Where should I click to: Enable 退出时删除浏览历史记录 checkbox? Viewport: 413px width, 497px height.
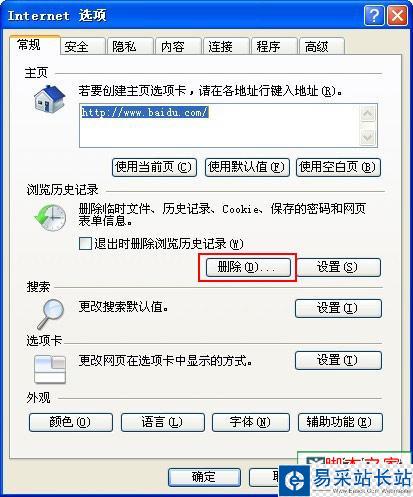[85, 243]
